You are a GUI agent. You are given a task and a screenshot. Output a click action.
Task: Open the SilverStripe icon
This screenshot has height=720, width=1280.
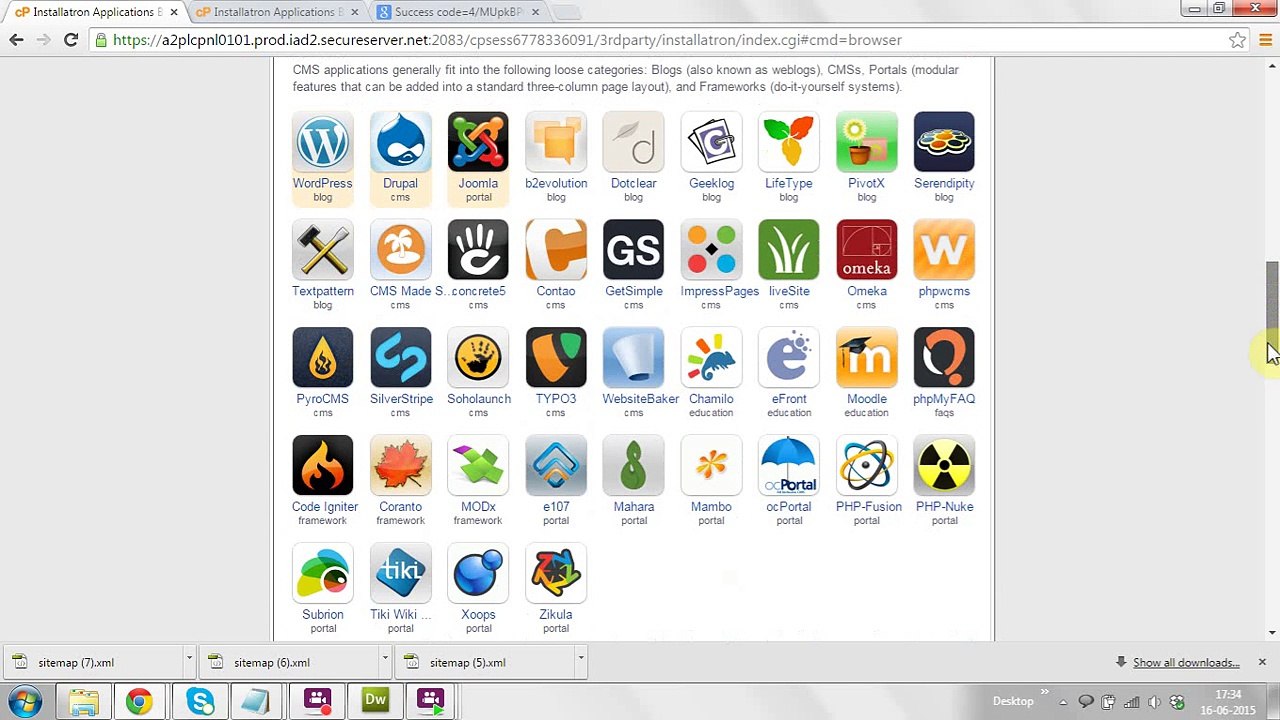pyautogui.click(x=400, y=358)
